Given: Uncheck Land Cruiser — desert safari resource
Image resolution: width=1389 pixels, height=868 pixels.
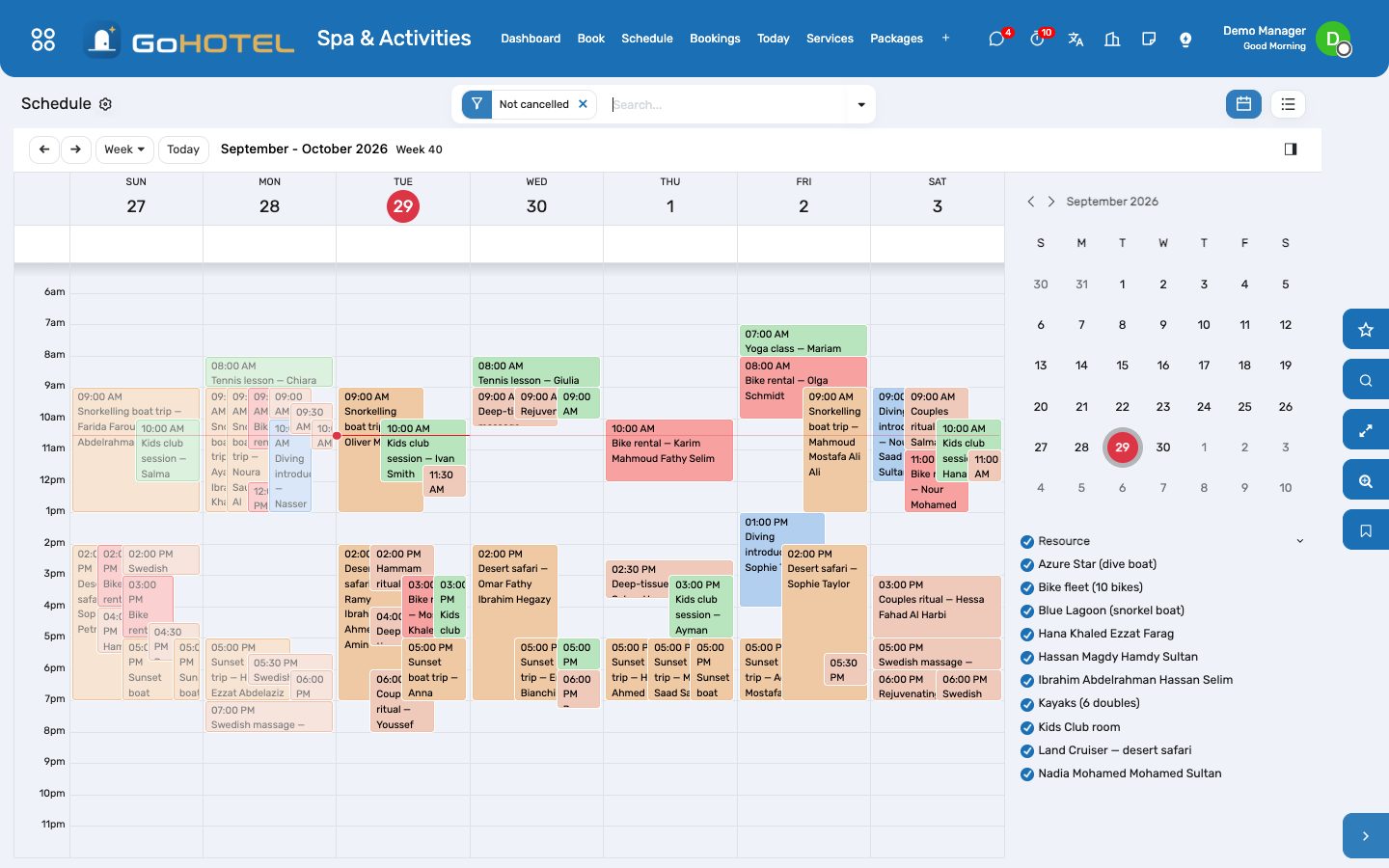Looking at the screenshot, I should click(1027, 750).
